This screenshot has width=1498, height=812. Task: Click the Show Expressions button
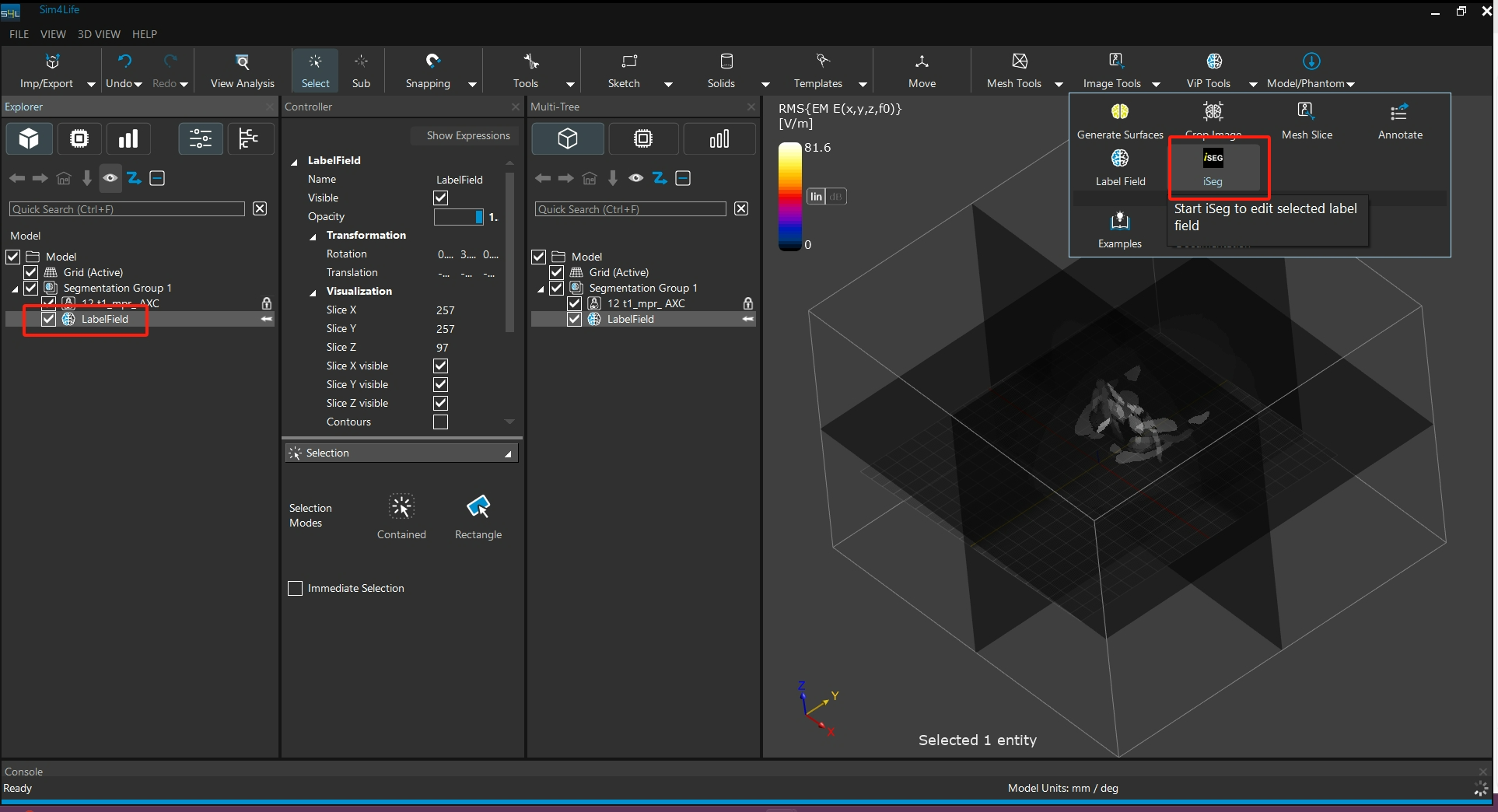point(467,135)
